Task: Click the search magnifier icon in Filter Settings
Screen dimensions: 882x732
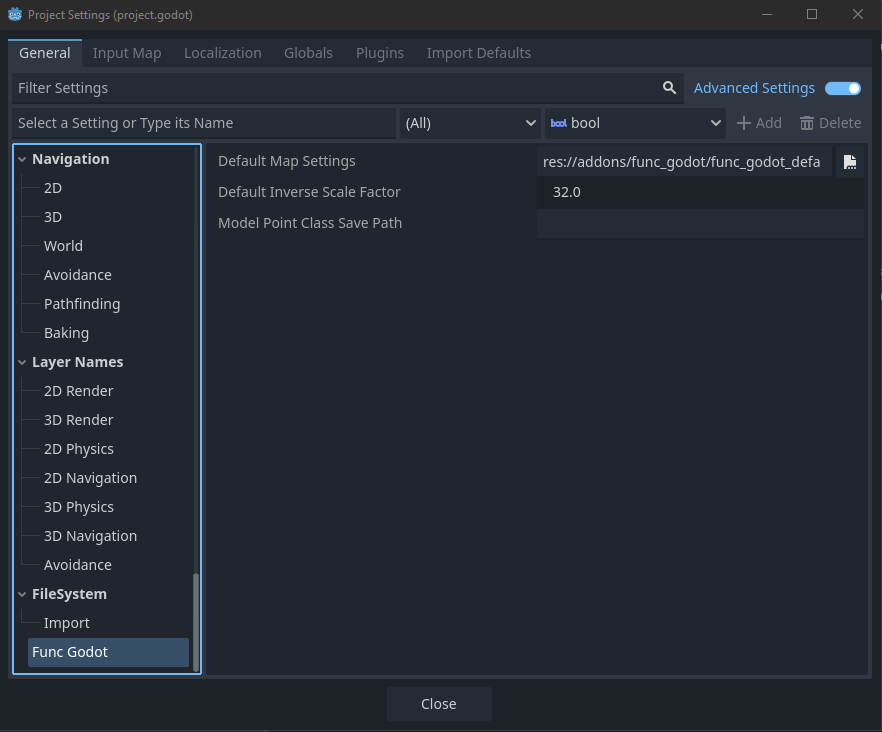Action: [669, 88]
